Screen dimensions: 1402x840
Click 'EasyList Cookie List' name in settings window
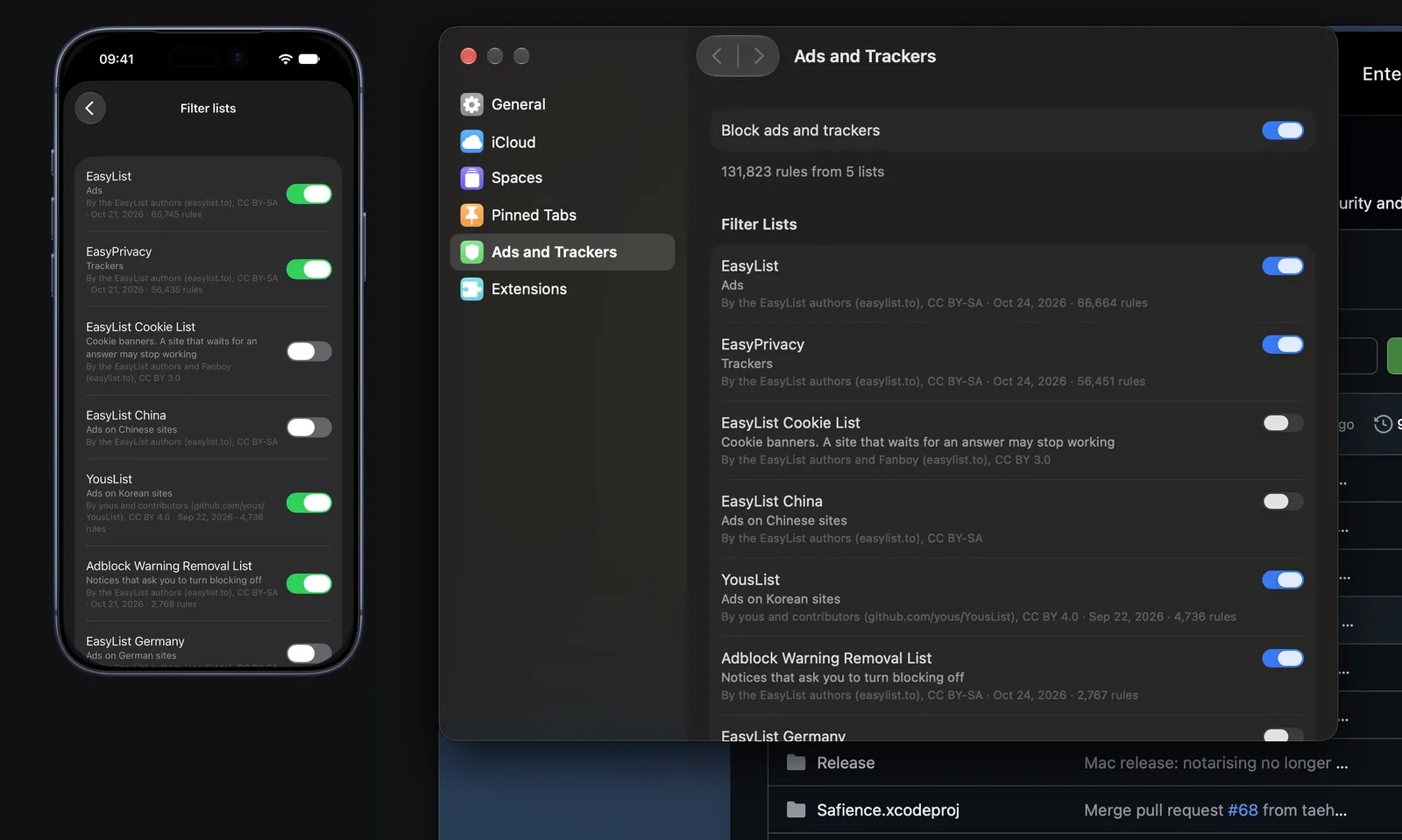790,423
